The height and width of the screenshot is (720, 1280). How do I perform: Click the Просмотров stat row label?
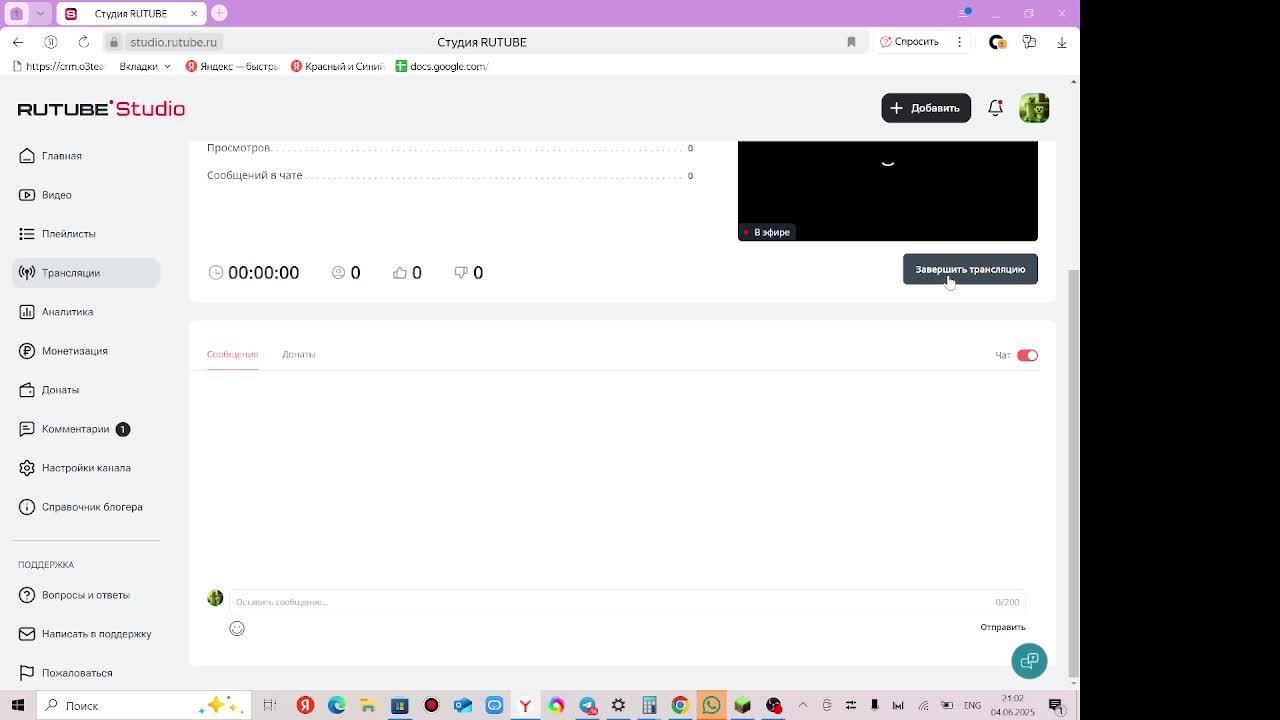239,148
